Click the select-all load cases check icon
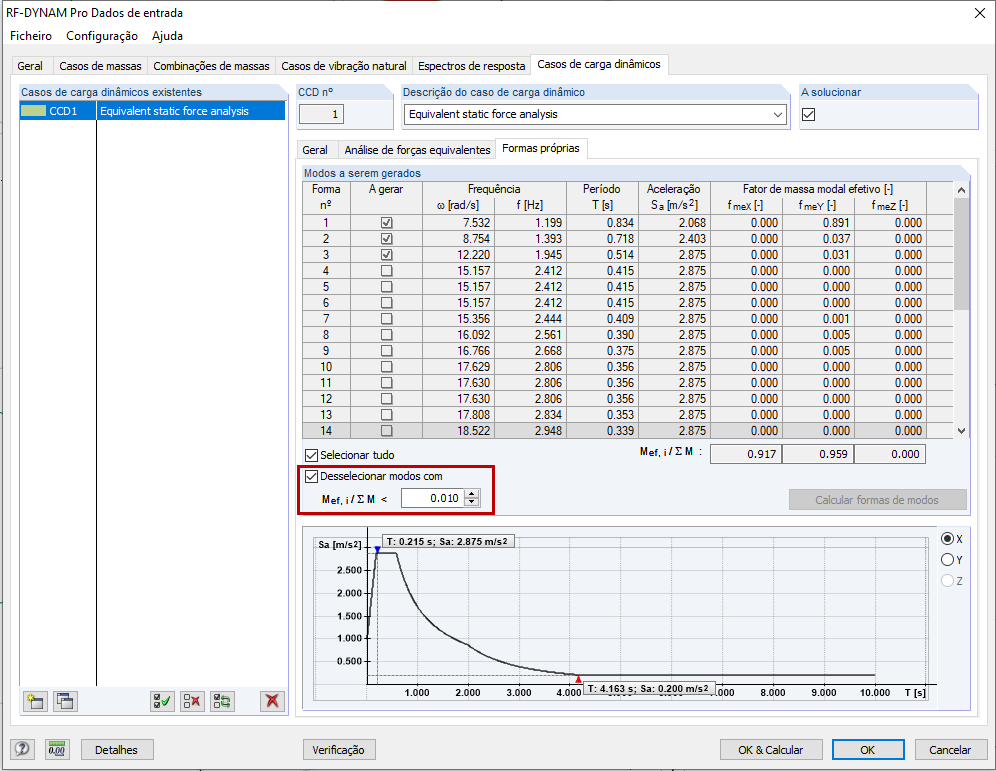The image size is (996, 771). click(x=162, y=701)
